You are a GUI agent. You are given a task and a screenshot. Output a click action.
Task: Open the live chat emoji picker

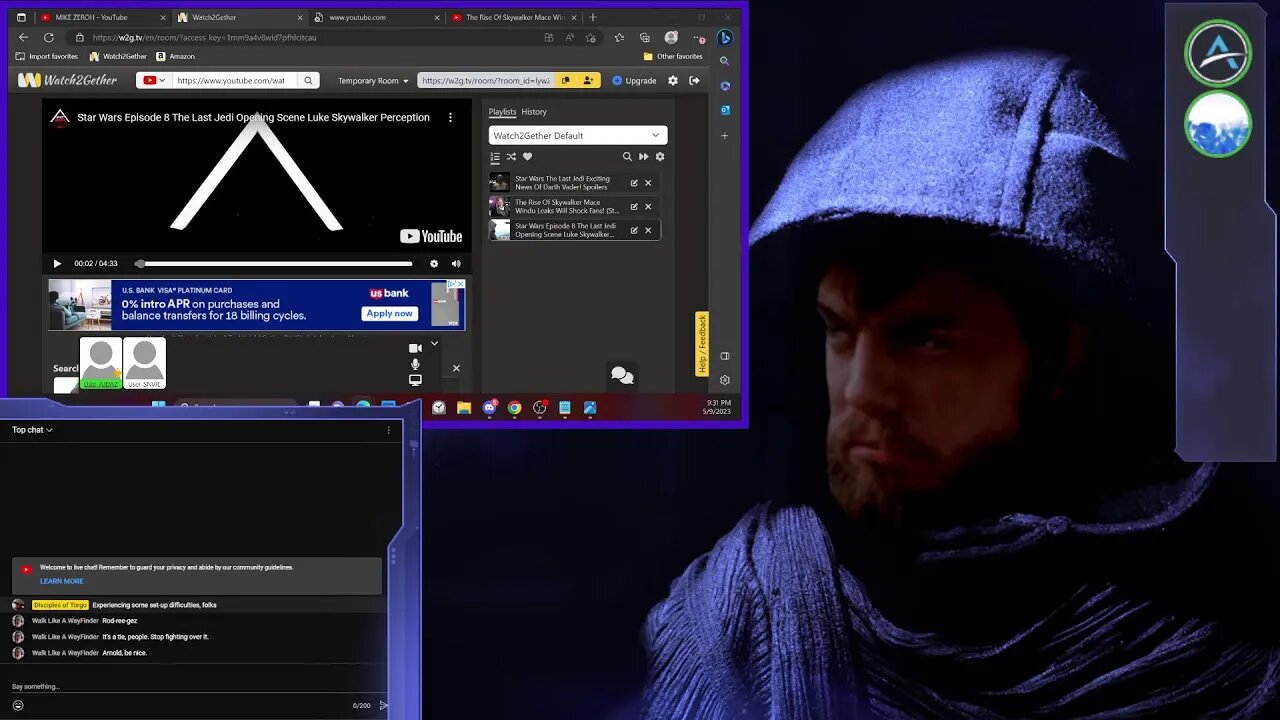[18, 705]
